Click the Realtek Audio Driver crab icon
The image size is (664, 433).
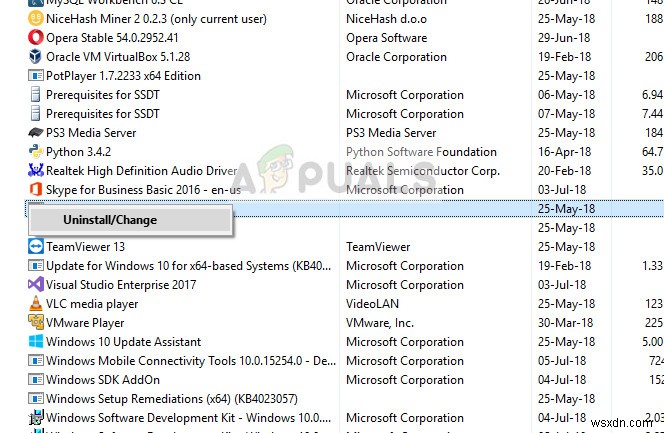pos(36,171)
